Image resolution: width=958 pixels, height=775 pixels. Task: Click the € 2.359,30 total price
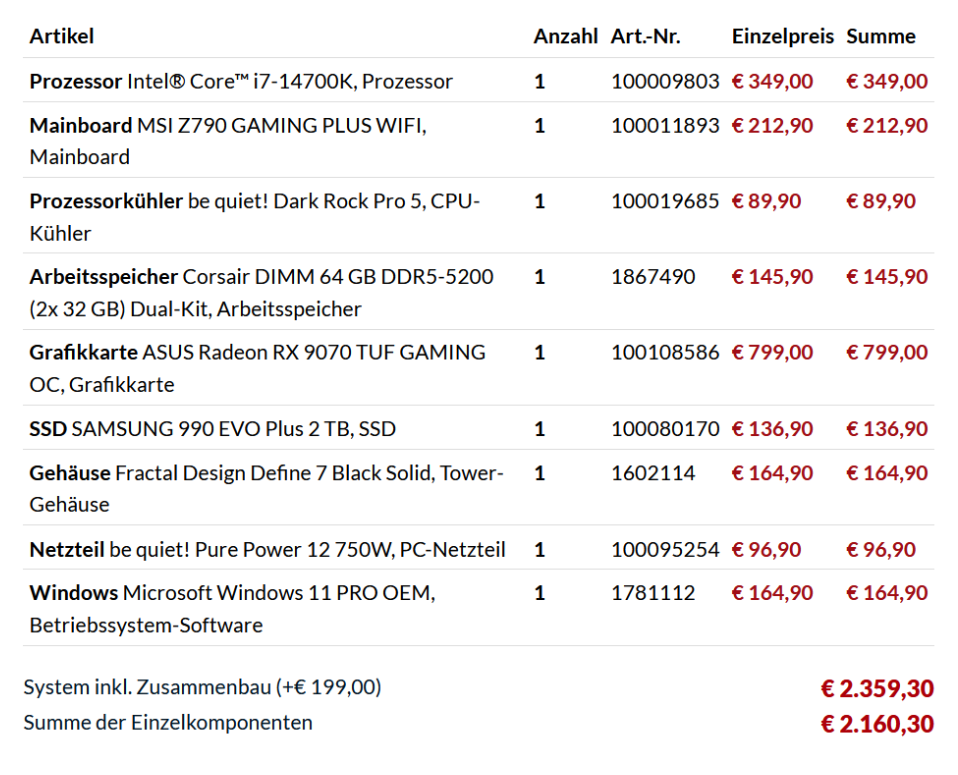877,689
